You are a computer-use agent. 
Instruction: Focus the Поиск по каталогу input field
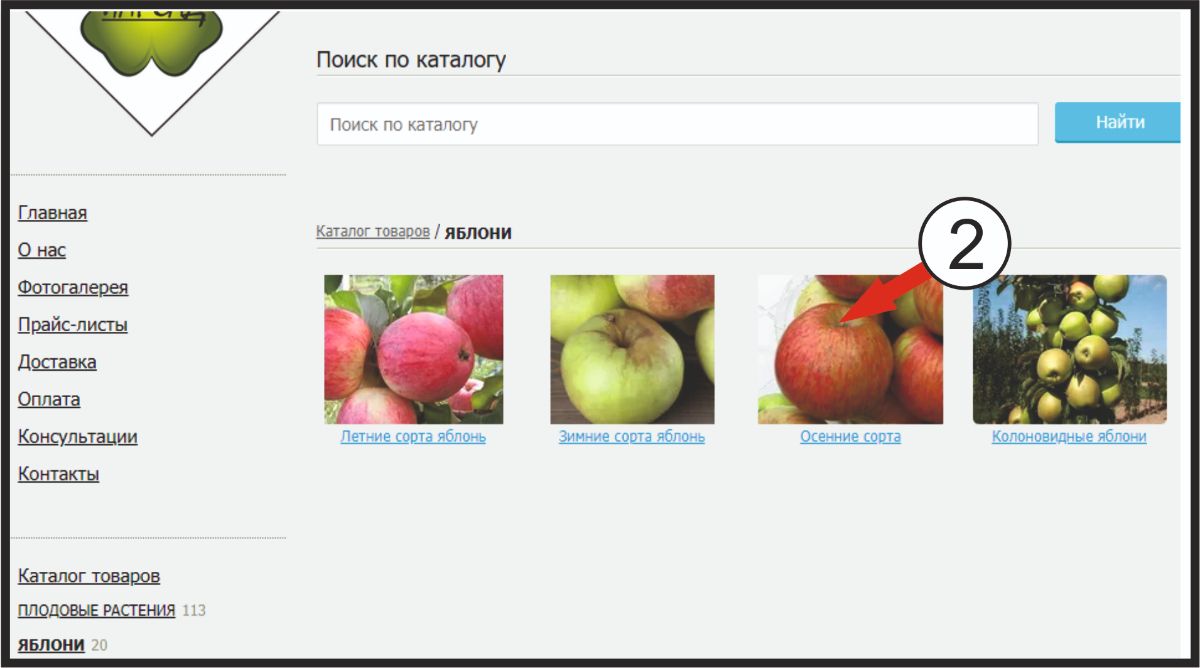(x=678, y=125)
